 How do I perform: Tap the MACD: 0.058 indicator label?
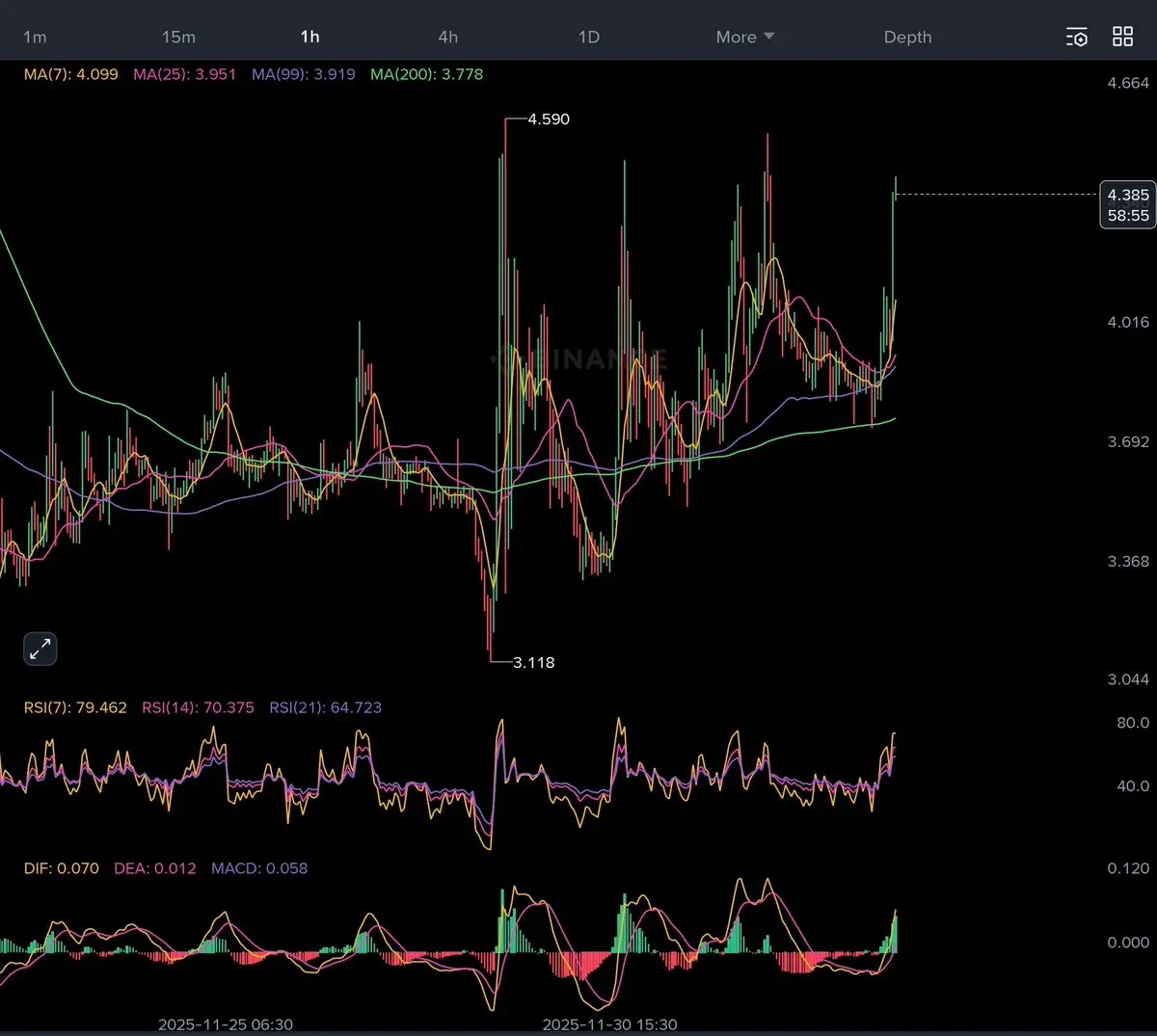(259, 868)
